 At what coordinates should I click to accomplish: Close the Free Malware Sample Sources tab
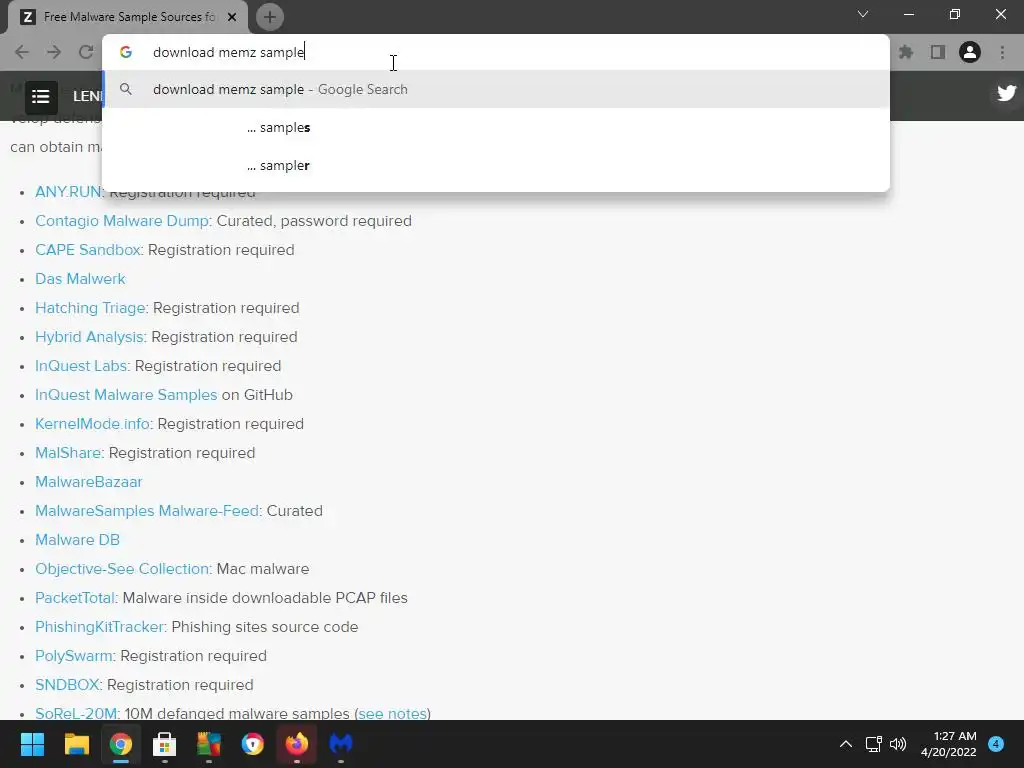coord(232,17)
